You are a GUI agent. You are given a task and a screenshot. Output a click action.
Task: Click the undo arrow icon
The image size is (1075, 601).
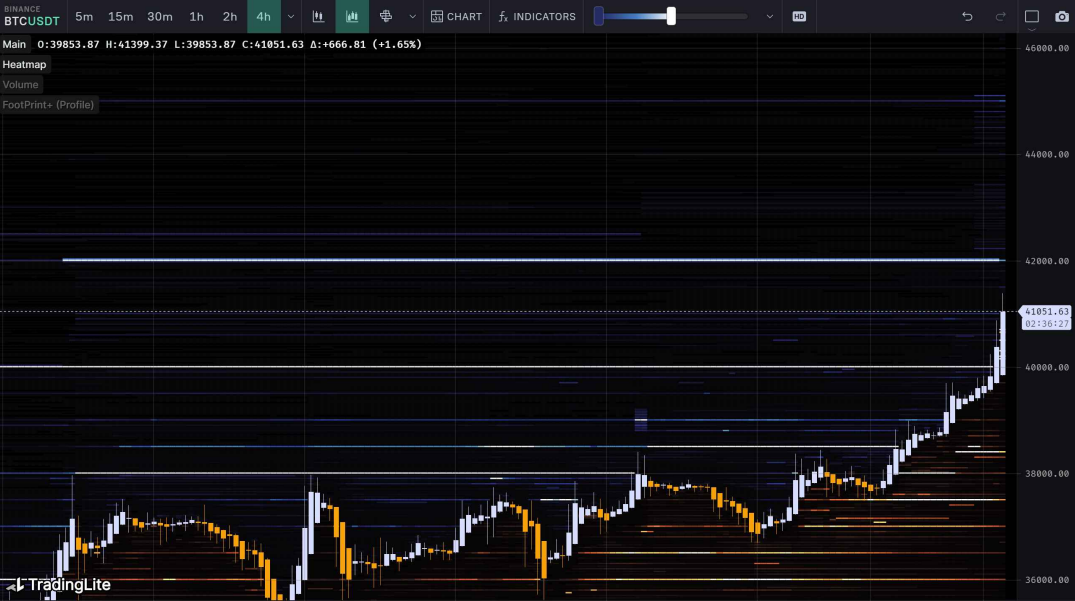pos(967,16)
